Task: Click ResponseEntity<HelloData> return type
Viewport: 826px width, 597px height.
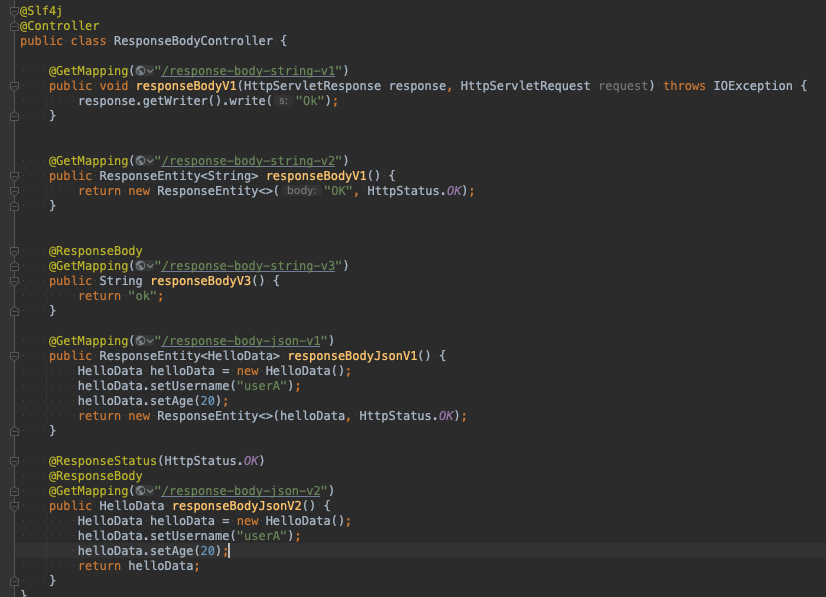Action: pyautogui.click(x=190, y=356)
